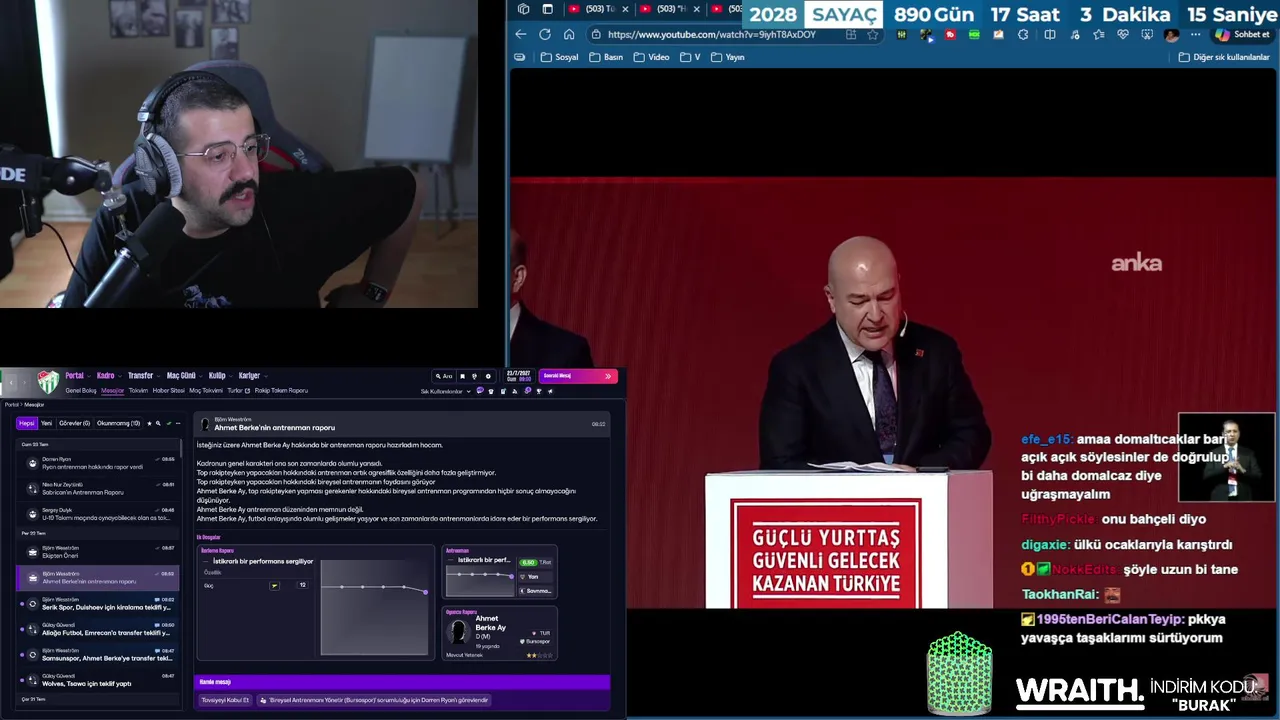Image resolution: width=1280 pixels, height=720 pixels.
Task: Open 'Sabrican'ın Antrenman Raporu' message
Action: coord(97,489)
